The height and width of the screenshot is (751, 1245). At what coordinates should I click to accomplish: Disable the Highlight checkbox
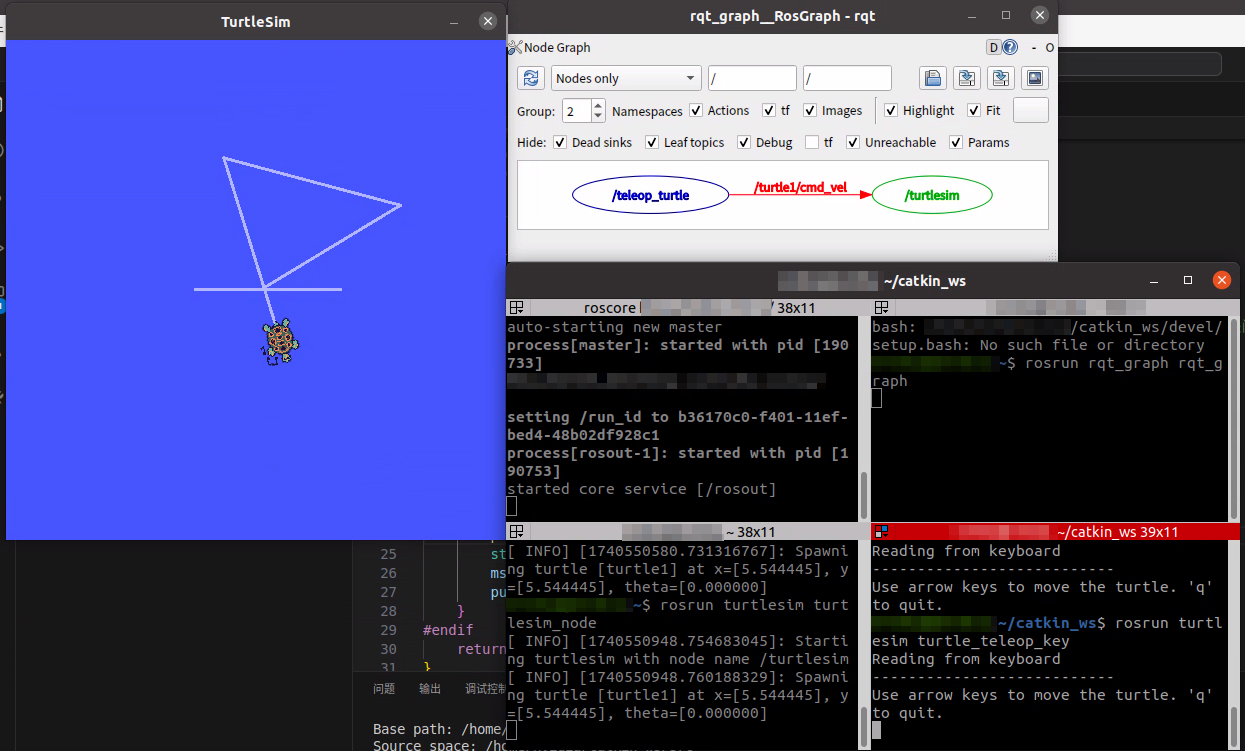tap(891, 111)
